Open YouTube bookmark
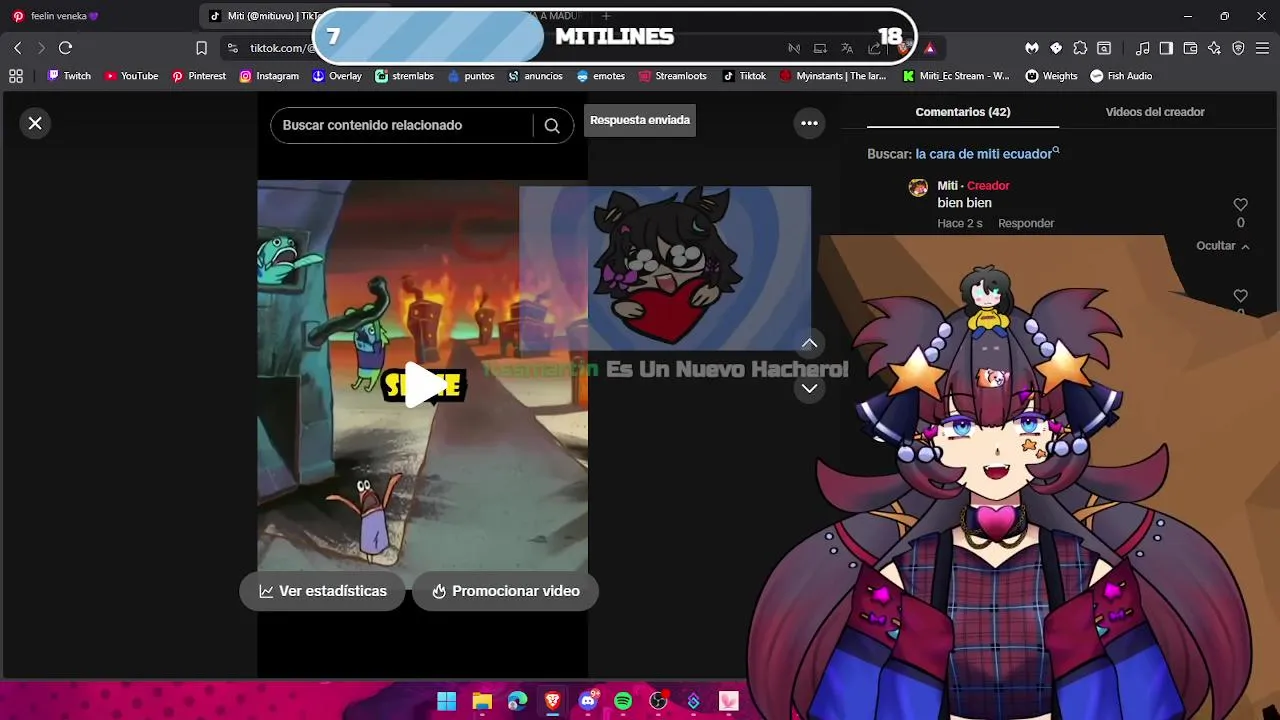The image size is (1280, 720). click(131, 76)
